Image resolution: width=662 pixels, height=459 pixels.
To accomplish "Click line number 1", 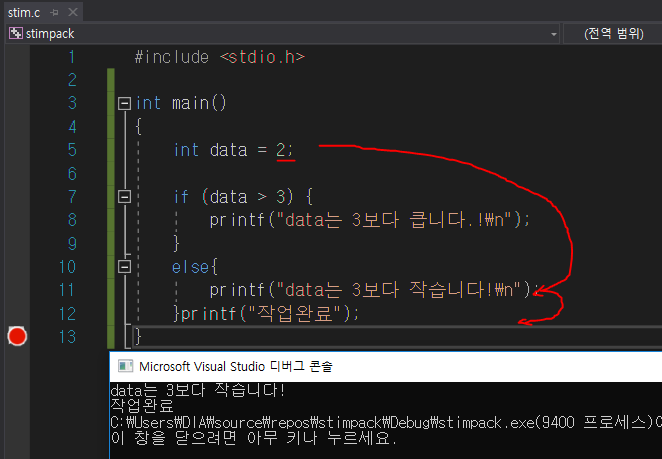I will (72, 57).
